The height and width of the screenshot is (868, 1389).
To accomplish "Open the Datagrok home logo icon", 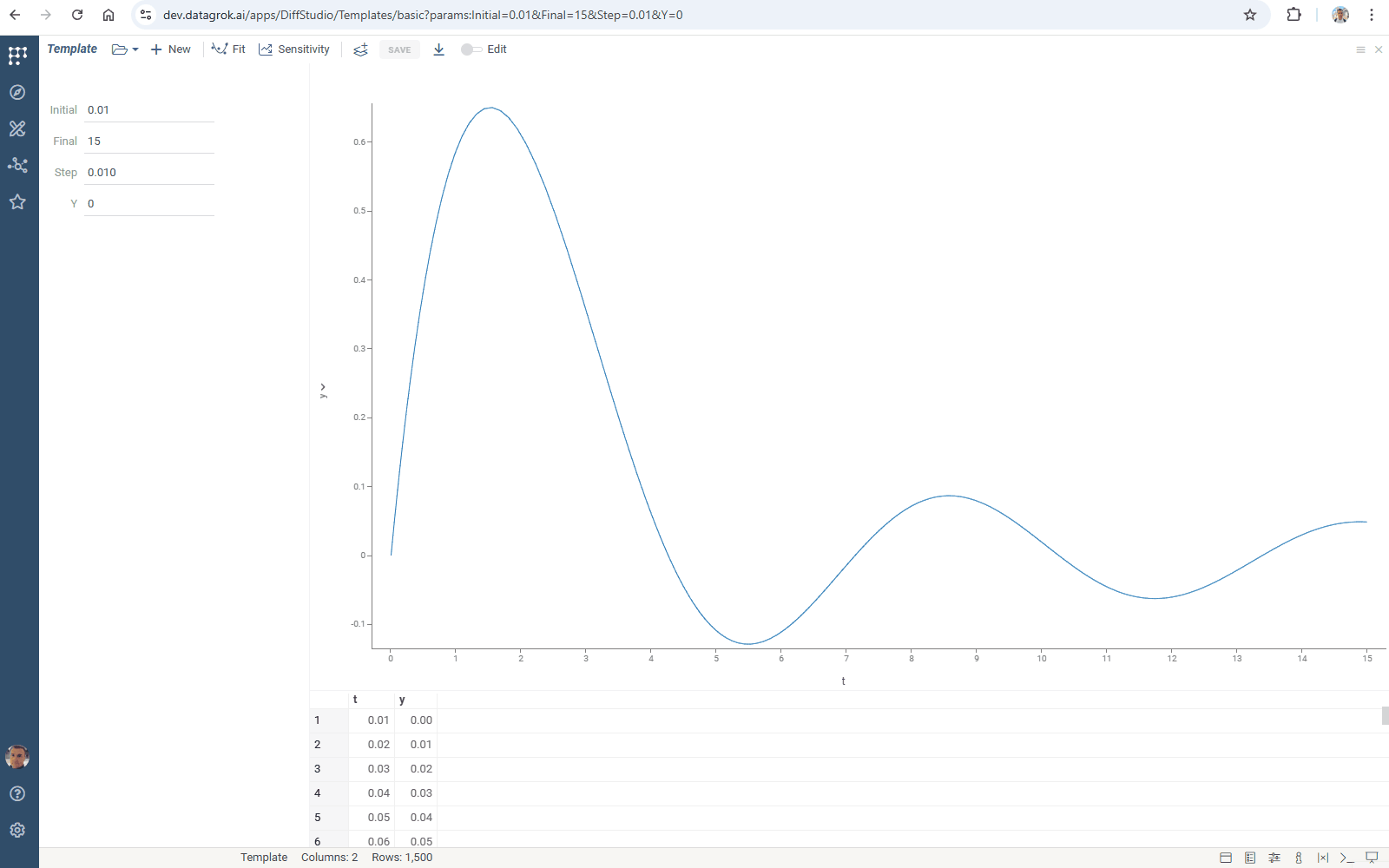I will (17, 56).
